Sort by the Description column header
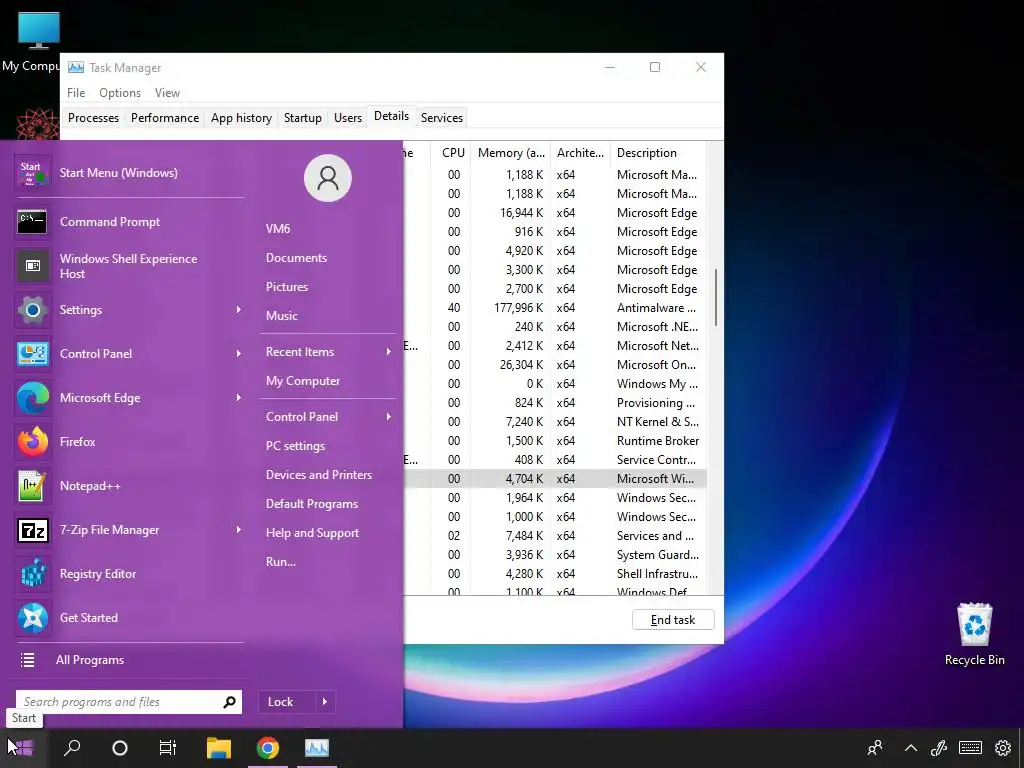Screen dimensions: 1024x768 (658, 153)
